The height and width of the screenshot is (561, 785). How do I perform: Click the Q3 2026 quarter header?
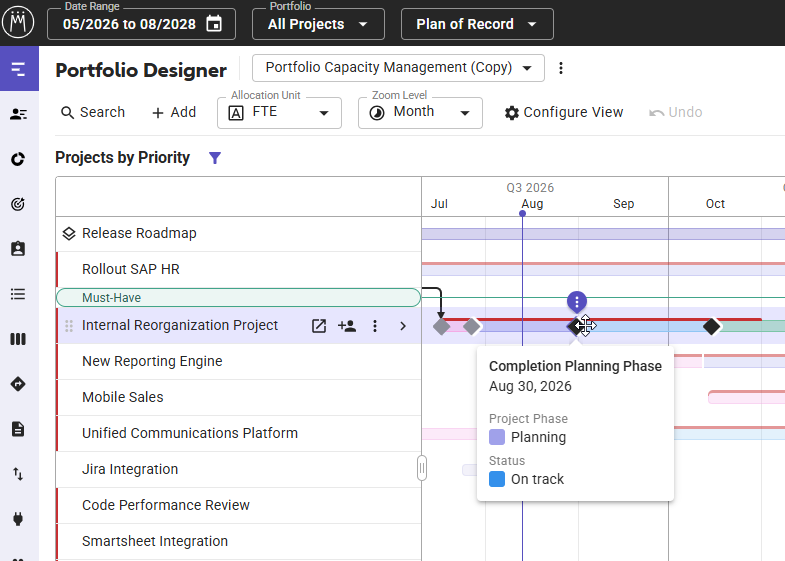pyautogui.click(x=530, y=188)
